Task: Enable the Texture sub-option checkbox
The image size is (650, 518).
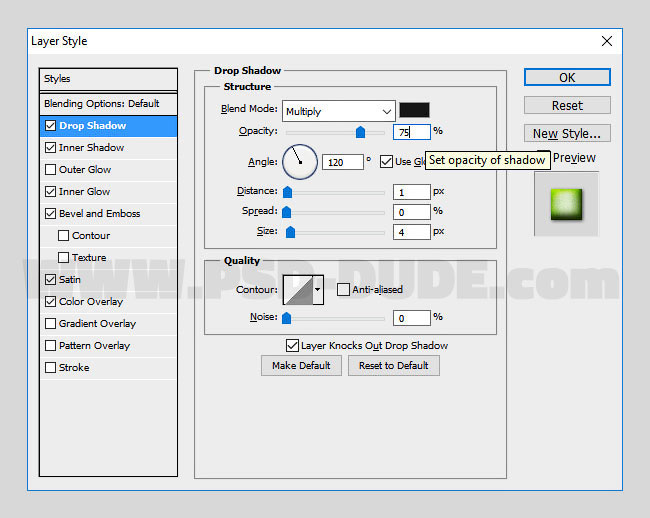Action: pyautogui.click(x=63, y=257)
